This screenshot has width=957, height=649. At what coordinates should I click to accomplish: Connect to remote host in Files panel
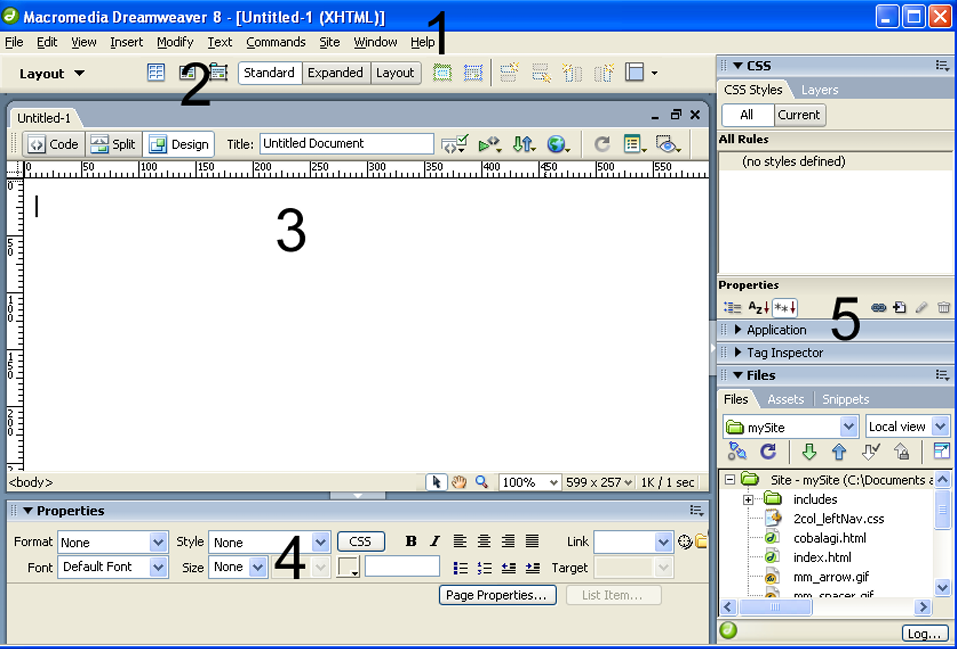pyautogui.click(x=737, y=452)
